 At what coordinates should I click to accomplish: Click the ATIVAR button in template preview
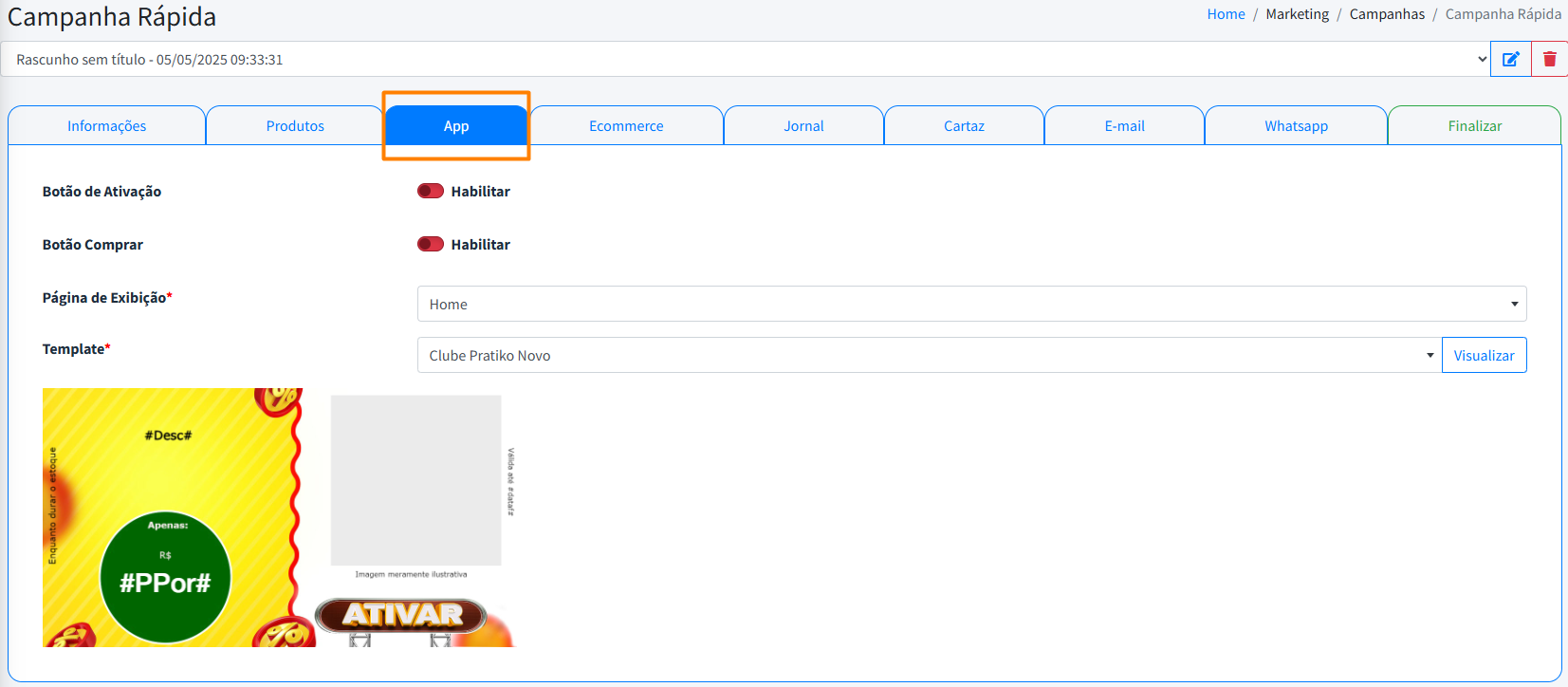pyautogui.click(x=401, y=615)
